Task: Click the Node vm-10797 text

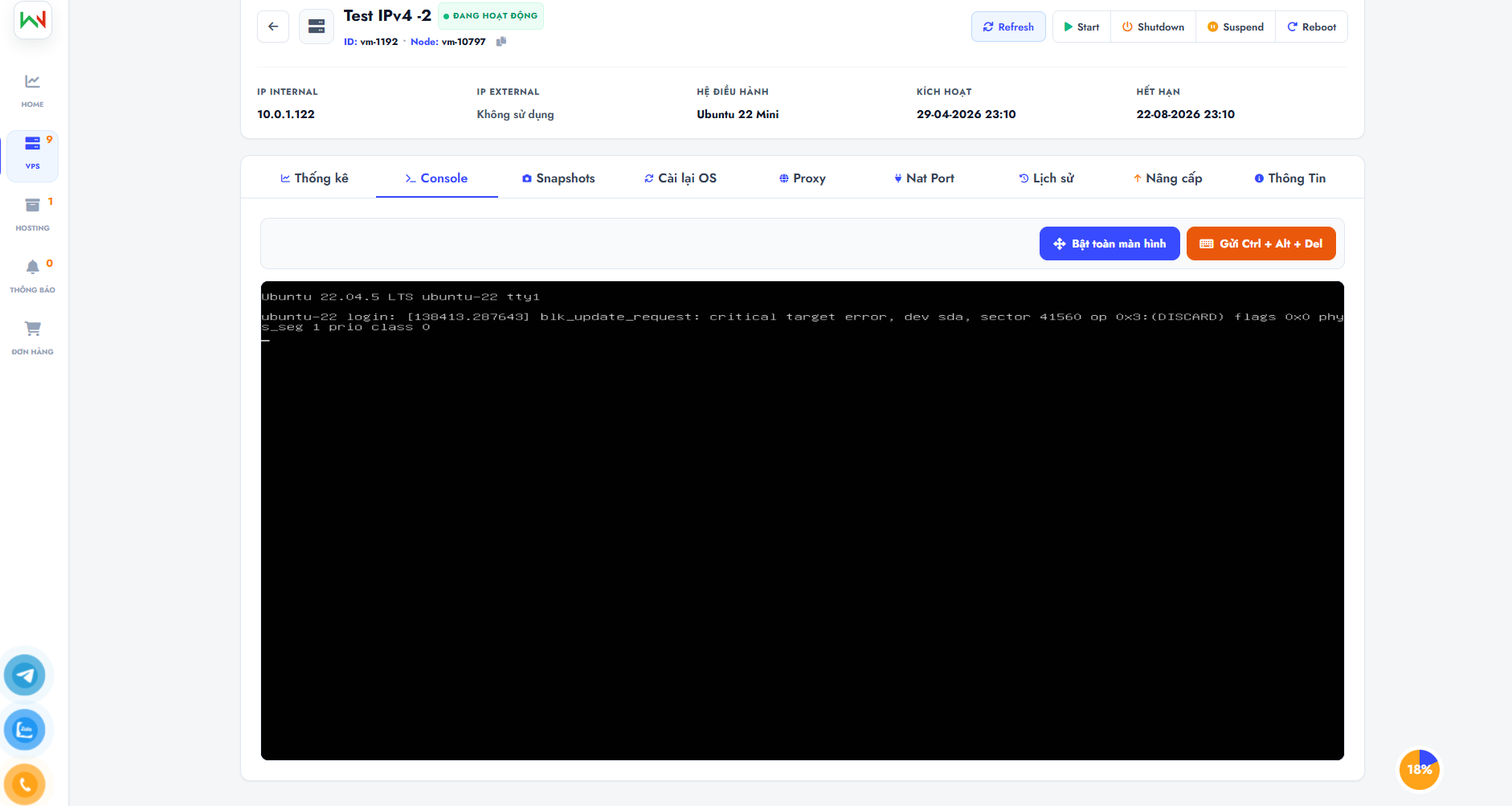Action: coord(448,42)
